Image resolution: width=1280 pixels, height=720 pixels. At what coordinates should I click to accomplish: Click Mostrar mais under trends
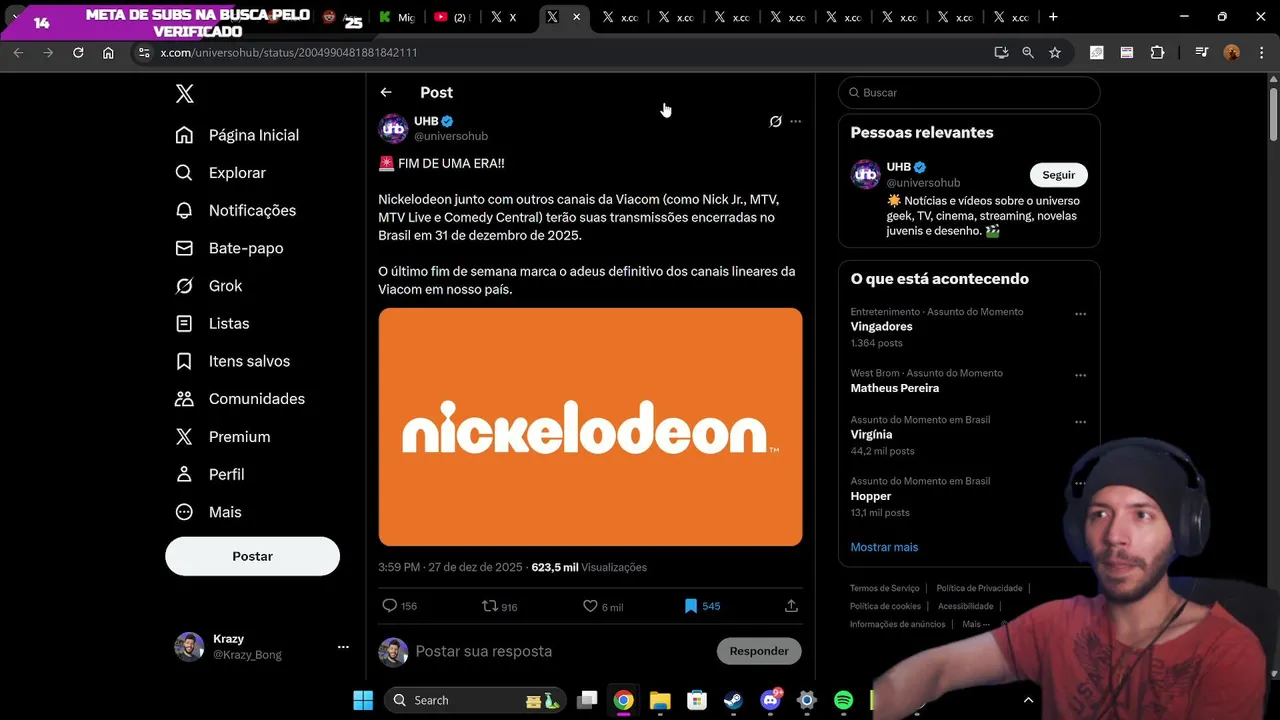pos(884,547)
